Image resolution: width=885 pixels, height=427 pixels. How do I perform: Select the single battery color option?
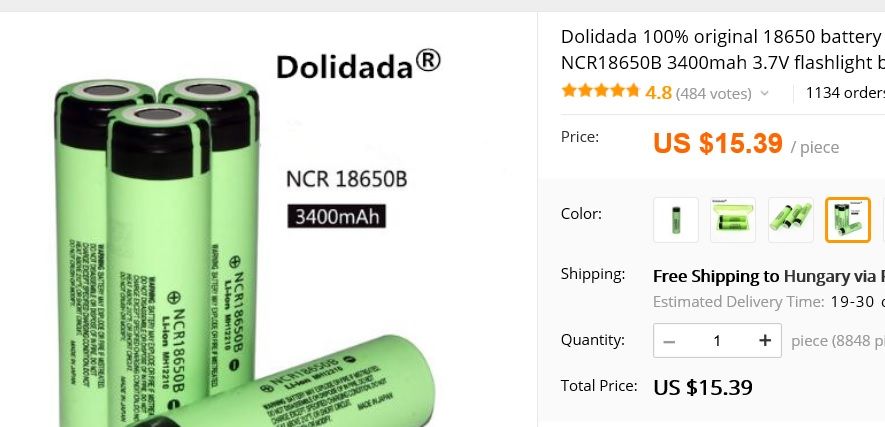676,220
